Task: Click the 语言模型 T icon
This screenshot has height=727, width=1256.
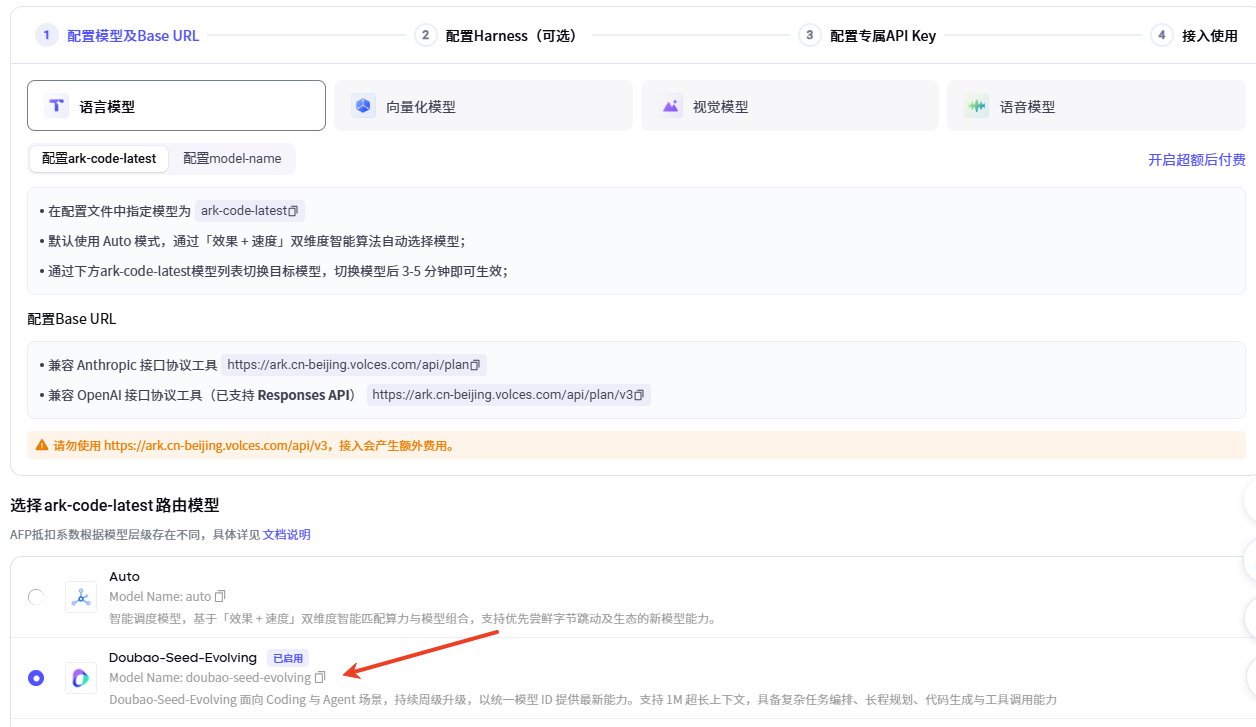Action: point(56,106)
